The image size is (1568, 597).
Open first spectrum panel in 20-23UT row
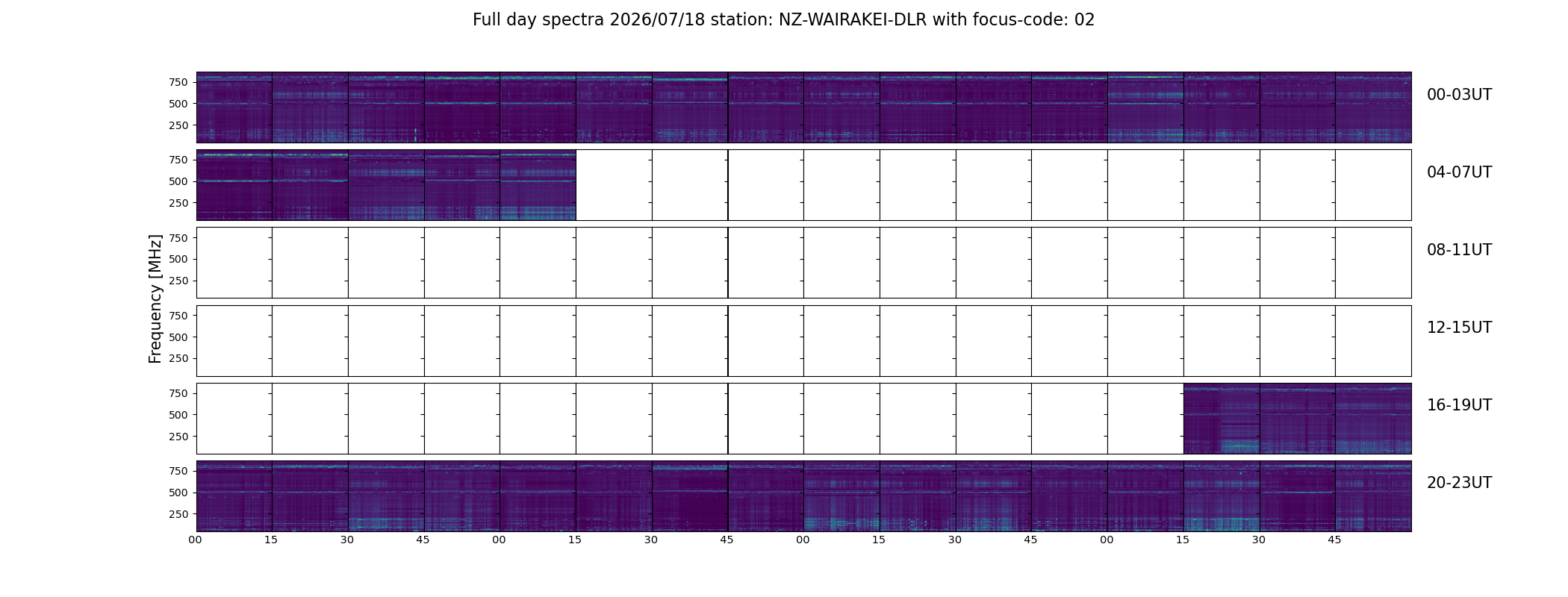[x=234, y=496]
